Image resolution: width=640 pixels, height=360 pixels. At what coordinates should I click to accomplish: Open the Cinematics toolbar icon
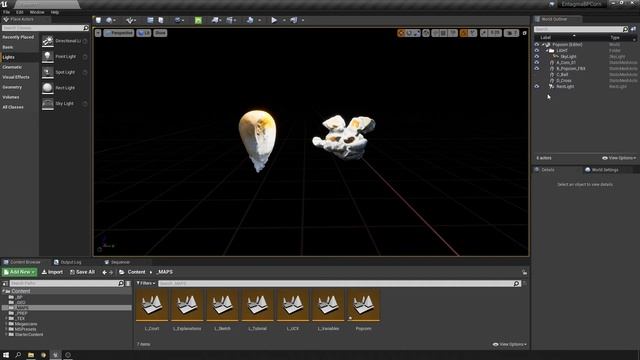(230, 20)
